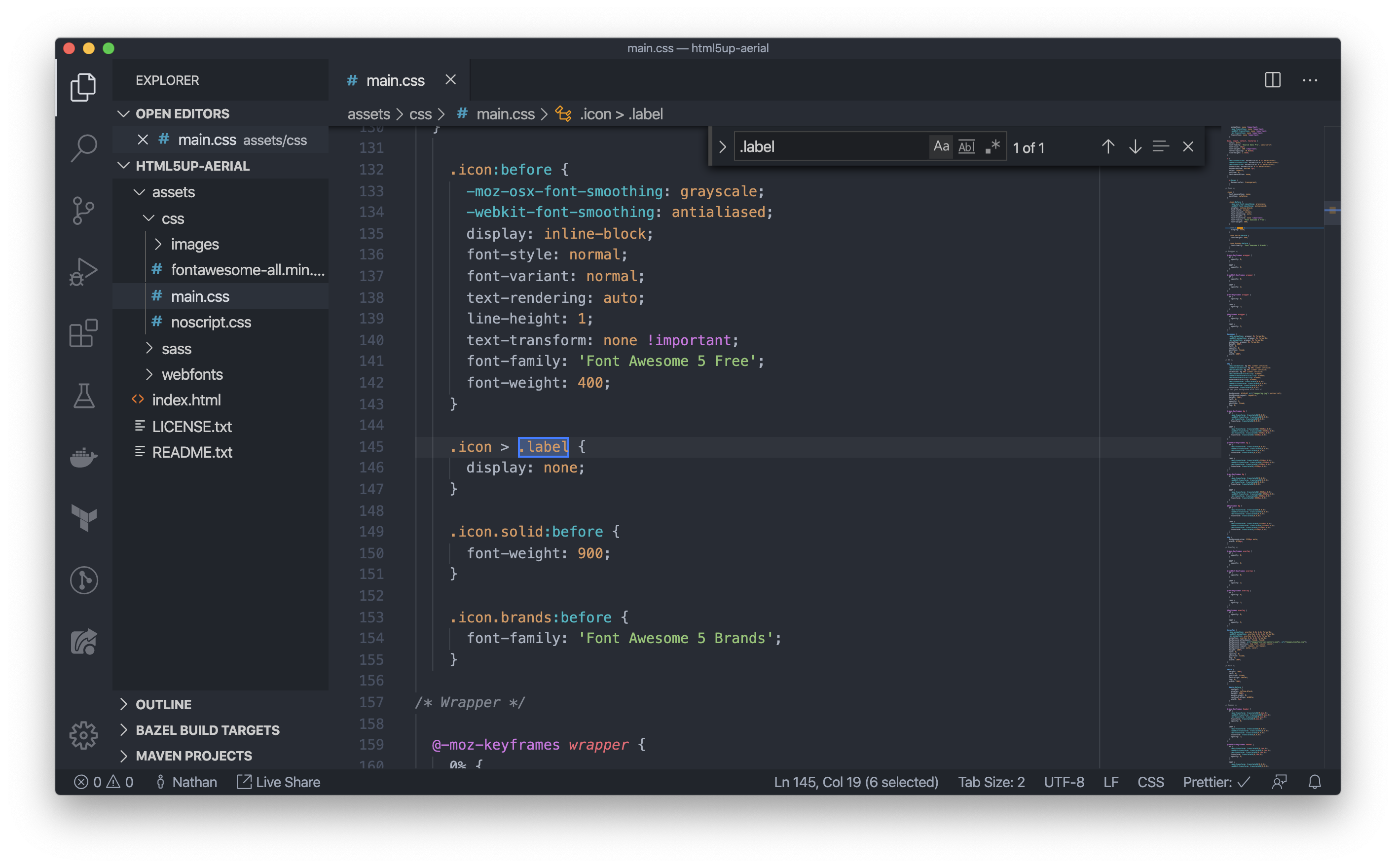Viewport: 1396px width, 868px height.
Task: Open the Extensions view
Action: 84,333
